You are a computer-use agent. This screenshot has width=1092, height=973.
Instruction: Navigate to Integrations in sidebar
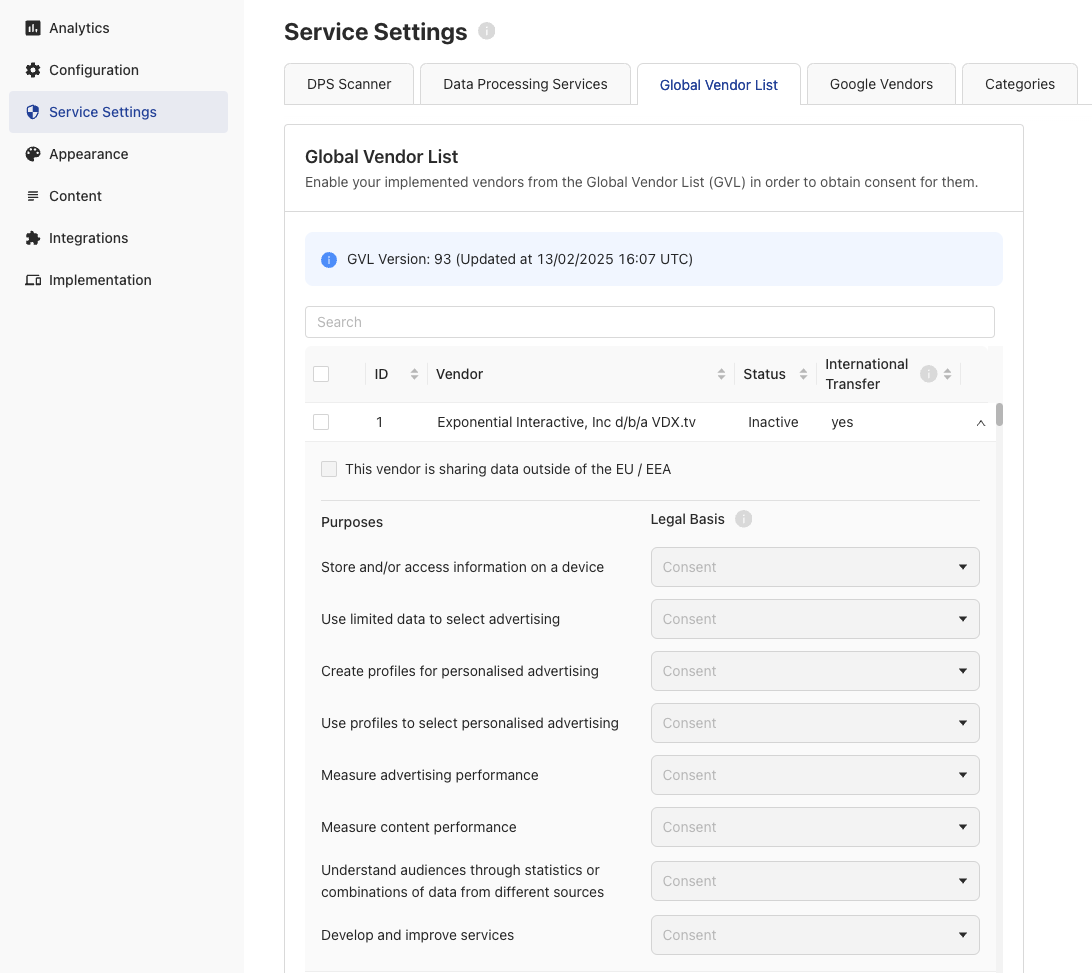118,238
